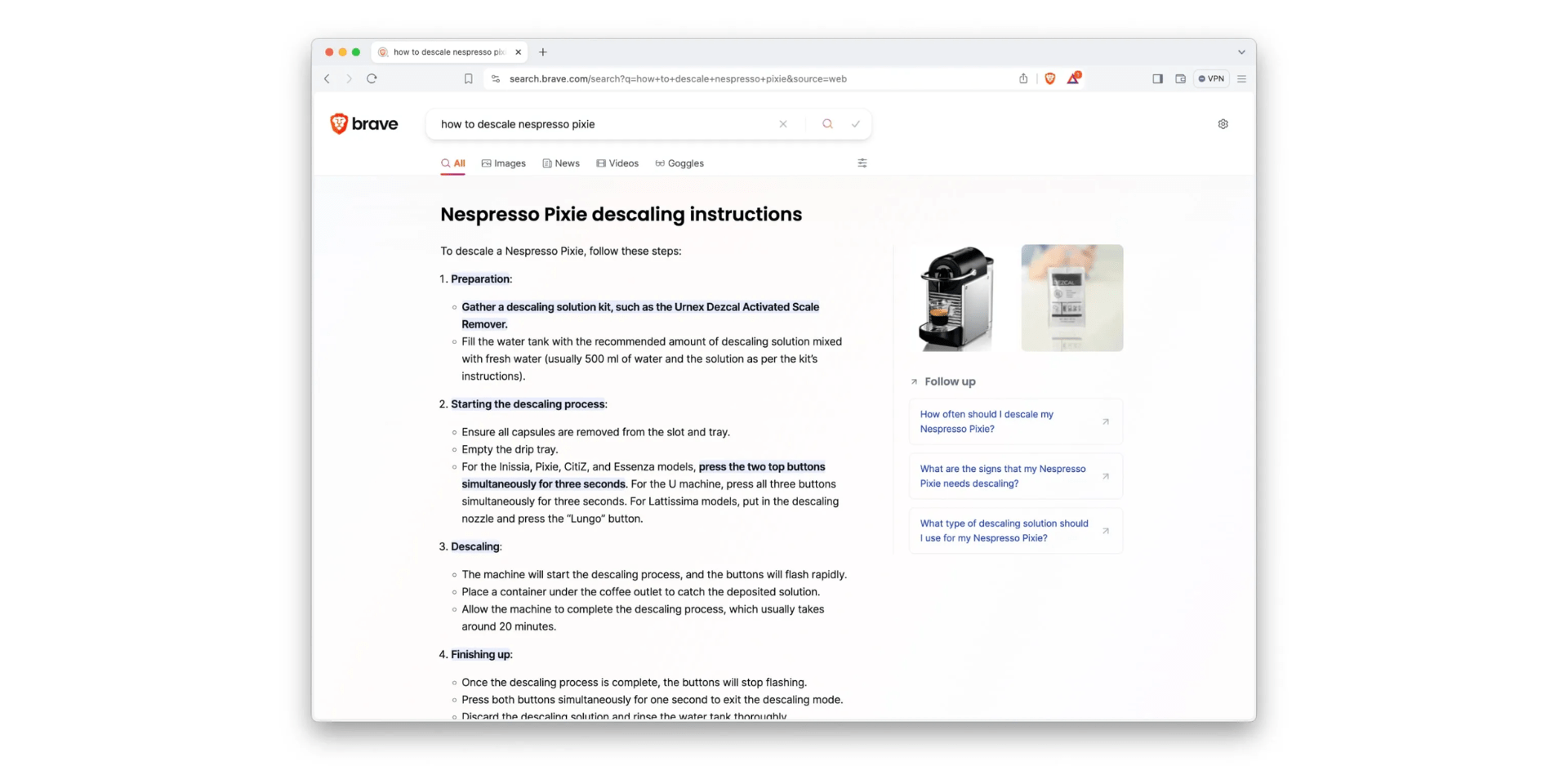Clear the search query with the X

tap(782, 123)
